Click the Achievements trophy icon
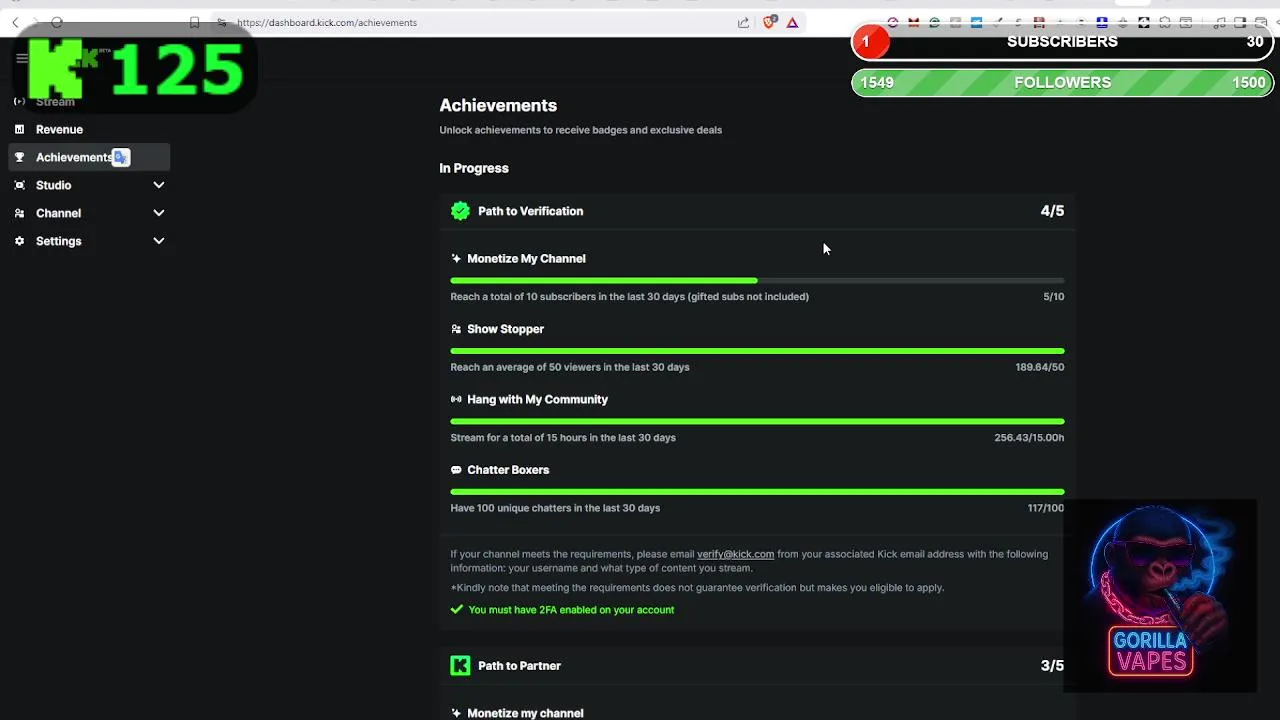1280x720 pixels. click(x=19, y=157)
